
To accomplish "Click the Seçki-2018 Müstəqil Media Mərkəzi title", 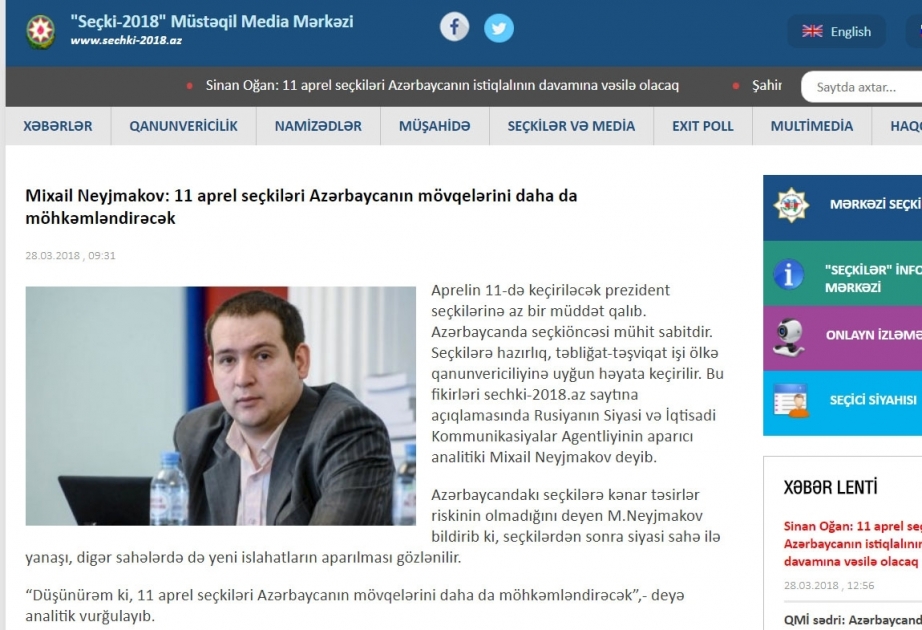I will [x=212, y=22].
